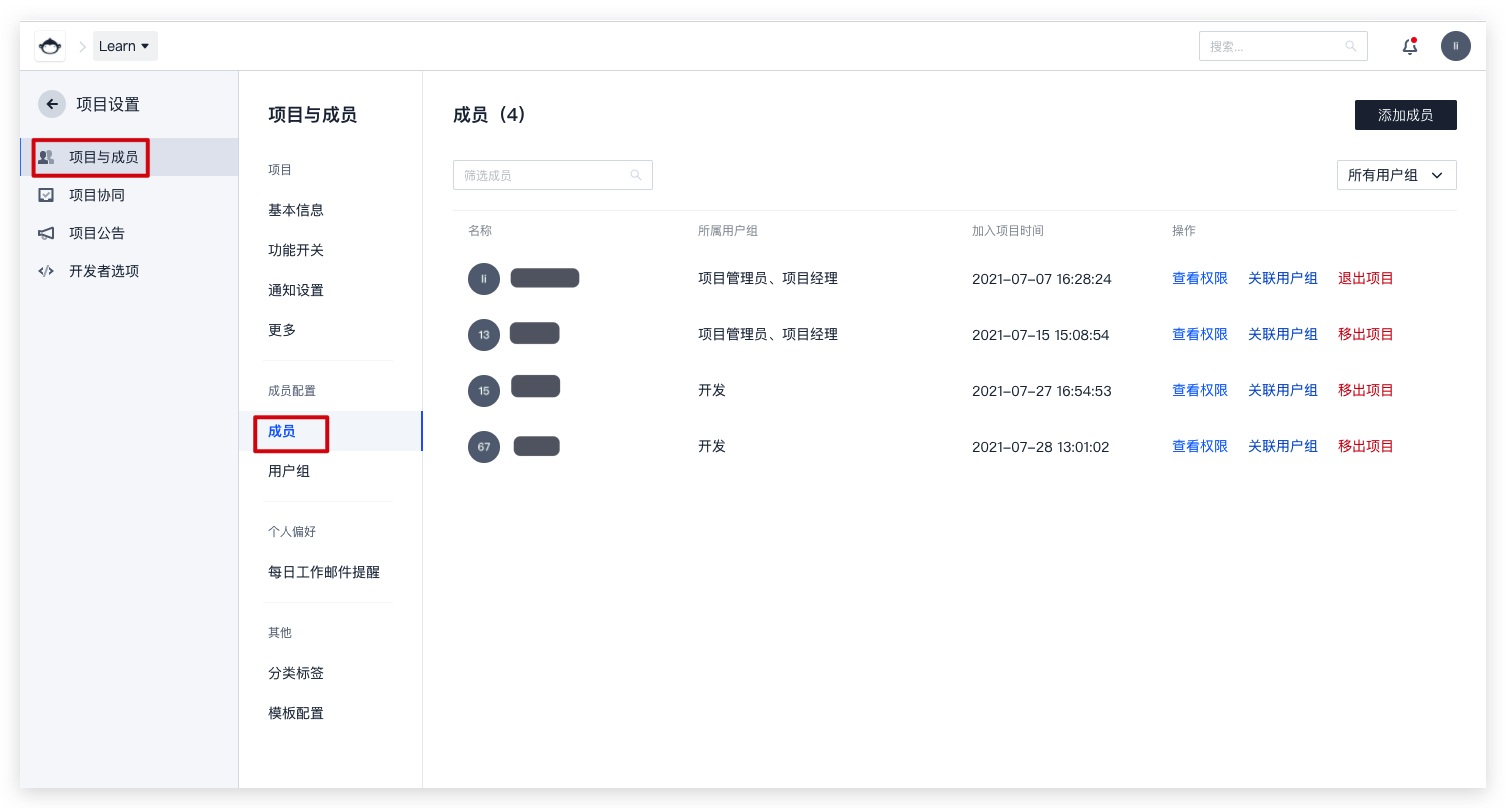Image resolution: width=1506 pixels, height=808 pixels.
Task: Go to 每日工作邮件提醒 preference
Action: click(324, 572)
